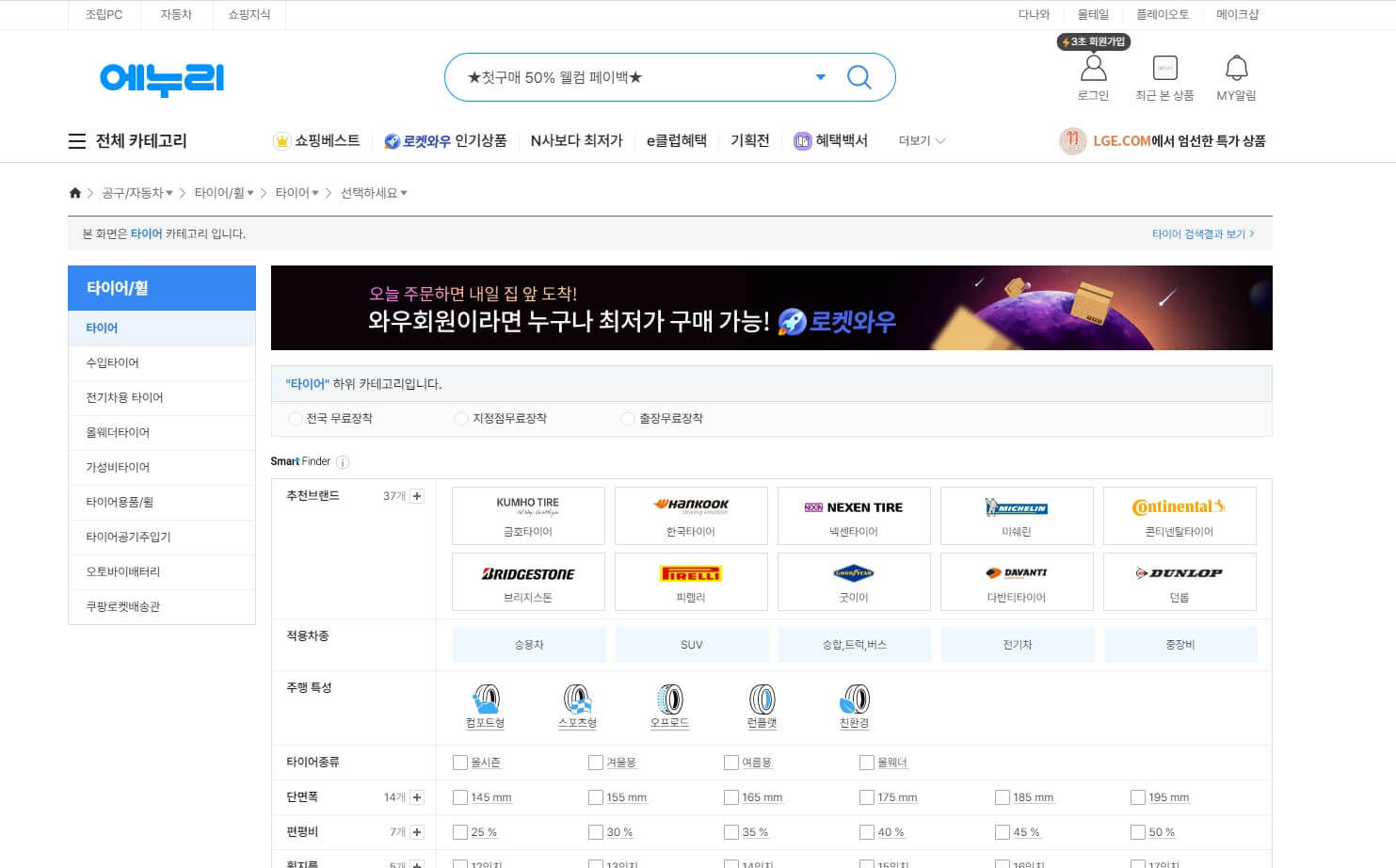Image resolution: width=1396 pixels, height=868 pixels.
Task: Open the search box dropdown arrow
Action: click(821, 77)
